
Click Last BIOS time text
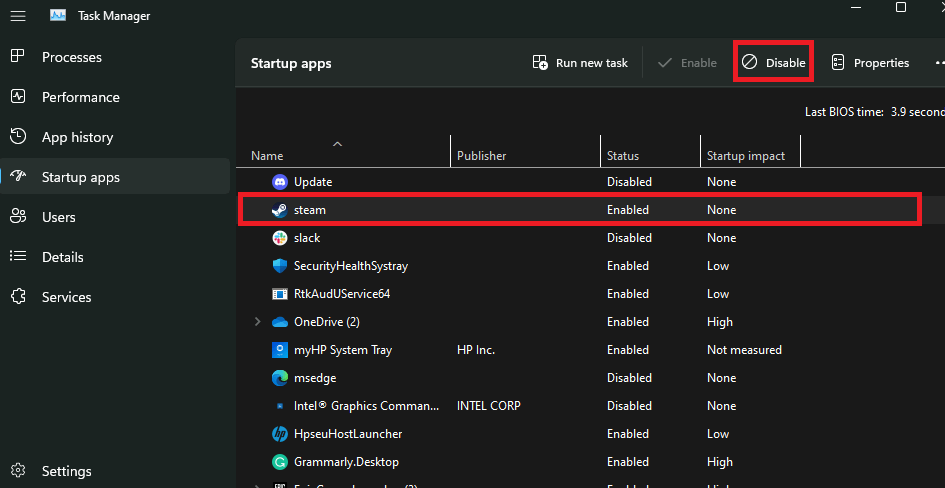click(874, 112)
